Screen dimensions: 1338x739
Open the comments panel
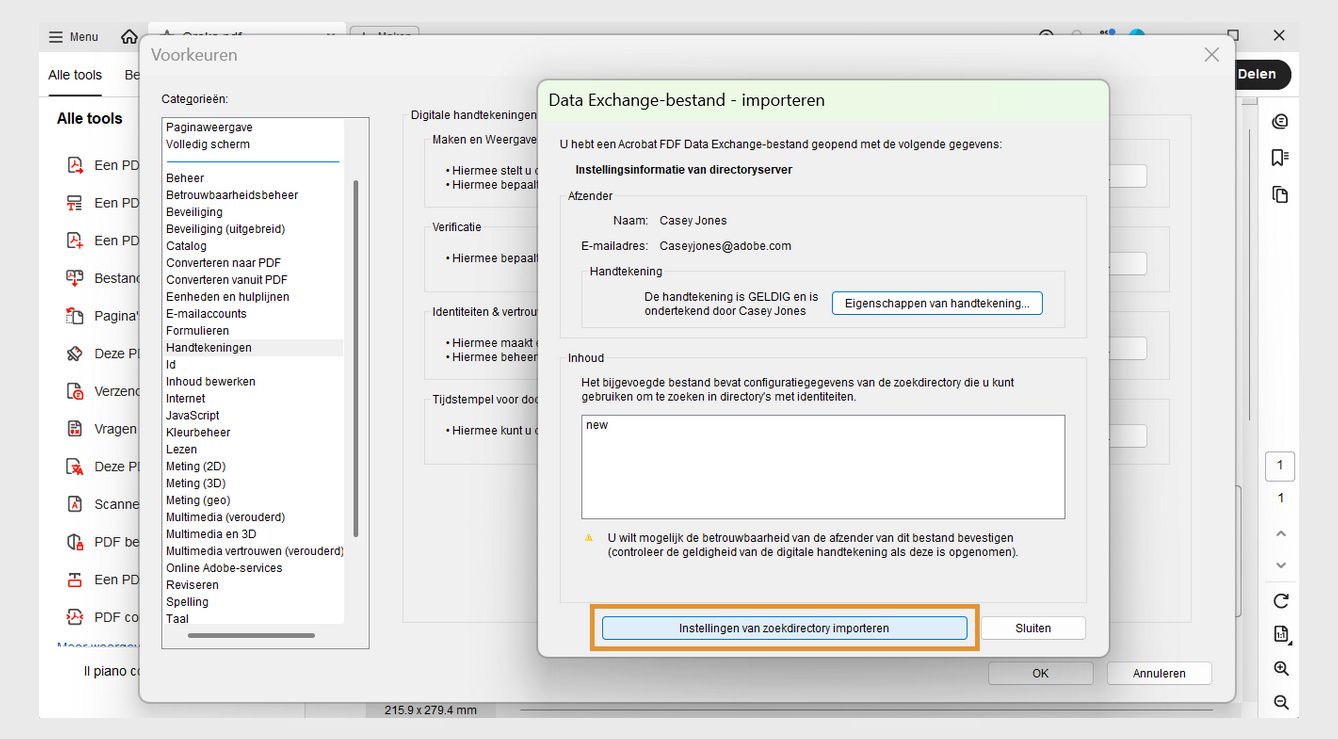[x=1280, y=120]
